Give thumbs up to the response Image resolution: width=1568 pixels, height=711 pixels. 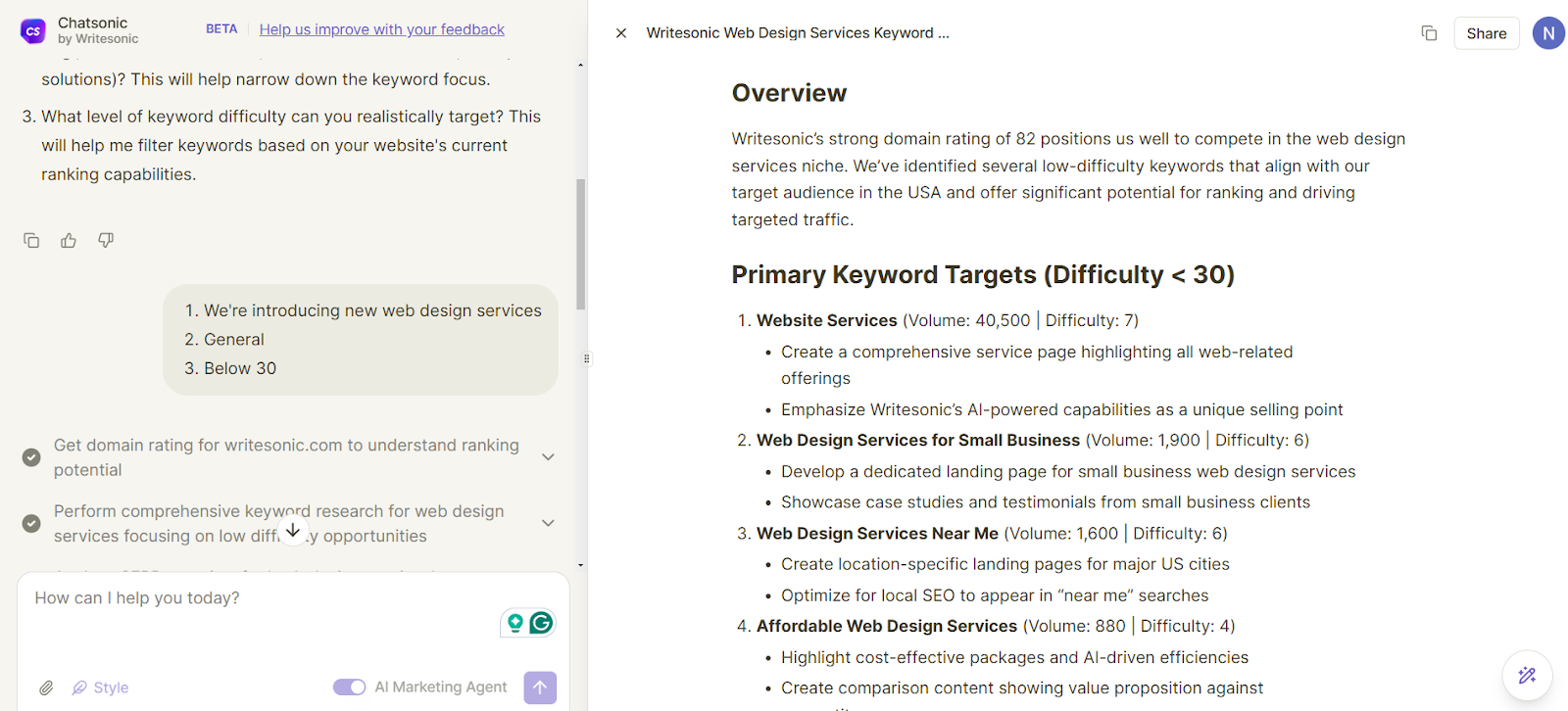[69, 240]
